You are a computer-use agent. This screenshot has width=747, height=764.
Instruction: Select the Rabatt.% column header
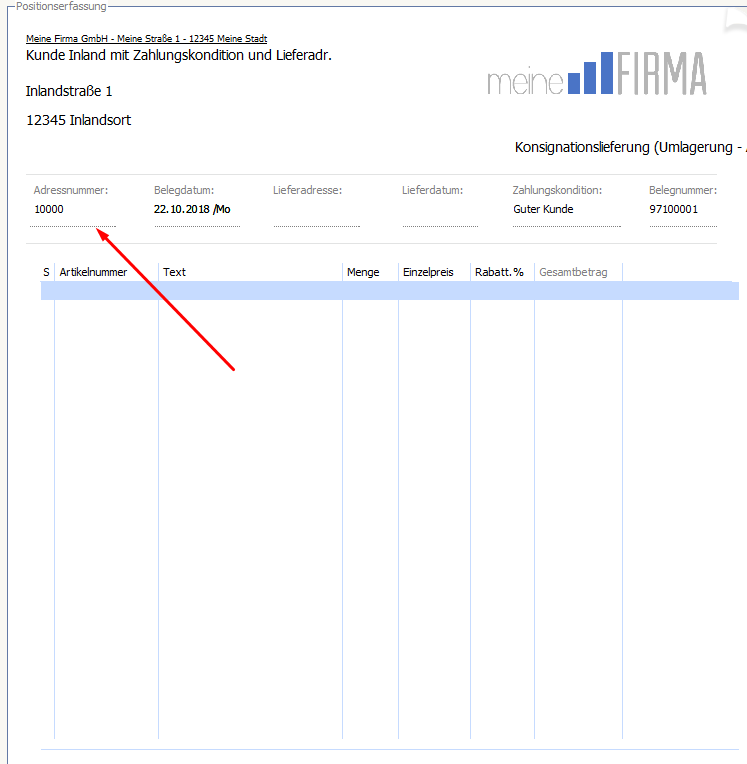502,272
